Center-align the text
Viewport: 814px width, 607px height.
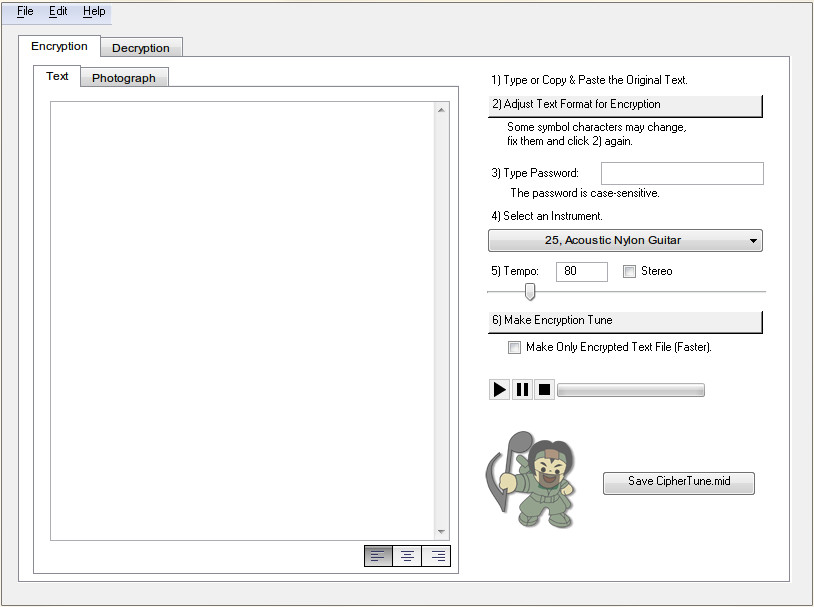tap(408, 556)
